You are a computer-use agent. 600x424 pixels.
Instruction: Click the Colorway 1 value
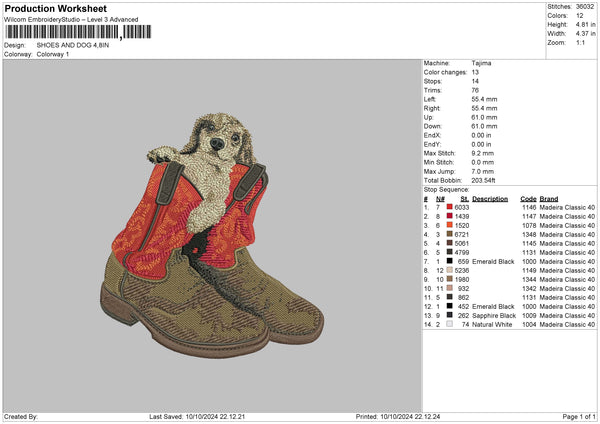point(52,53)
